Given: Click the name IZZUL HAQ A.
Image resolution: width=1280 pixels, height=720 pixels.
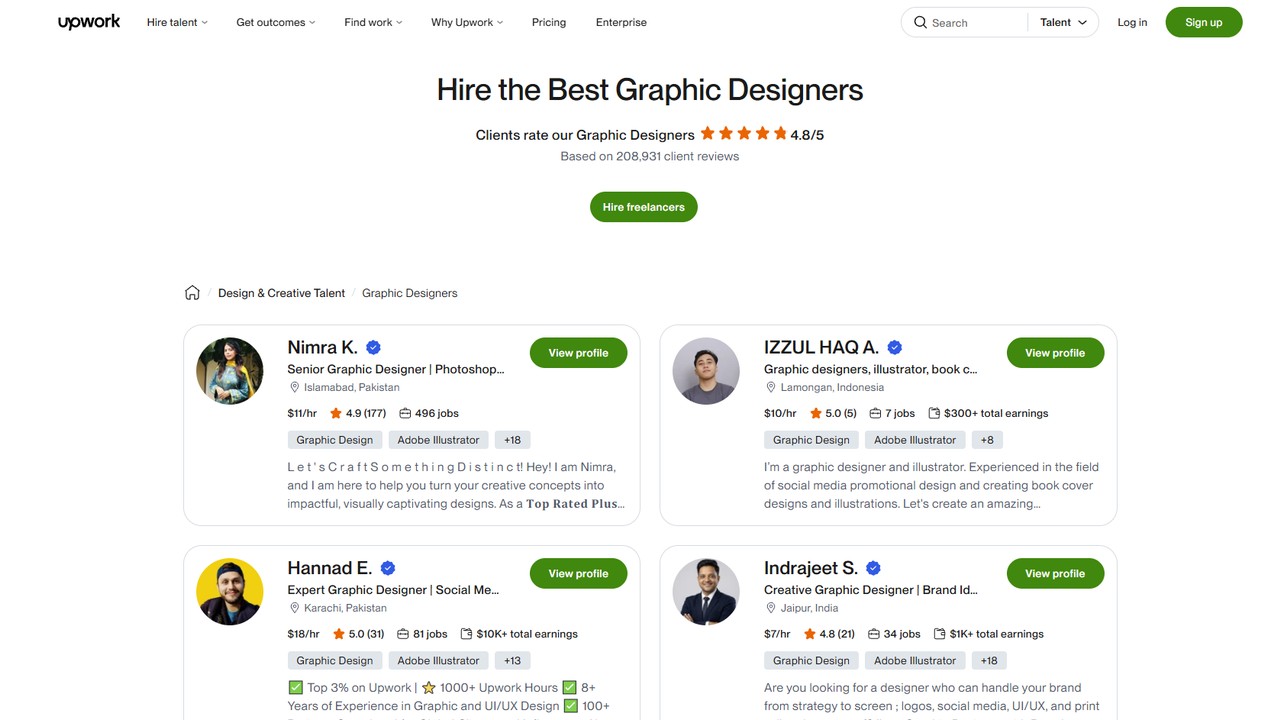Looking at the screenshot, I should pos(822,347).
